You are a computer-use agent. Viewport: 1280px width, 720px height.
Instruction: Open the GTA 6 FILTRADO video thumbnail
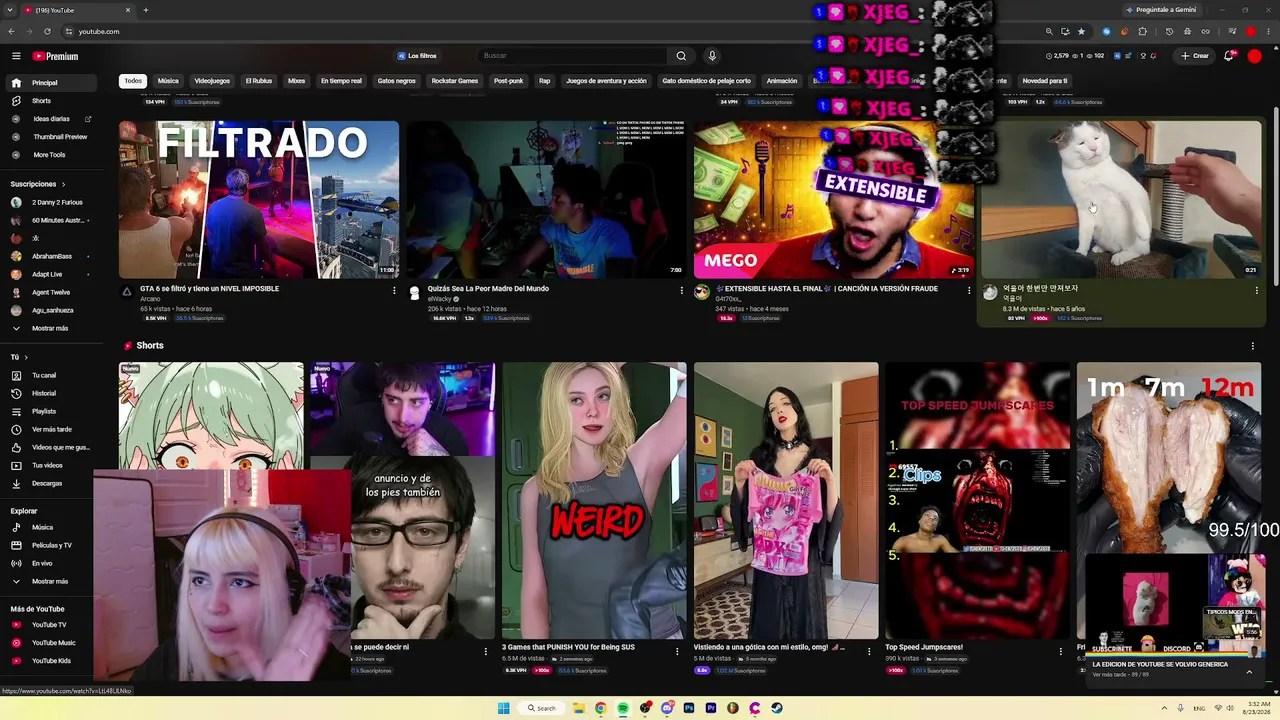click(259, 200)
